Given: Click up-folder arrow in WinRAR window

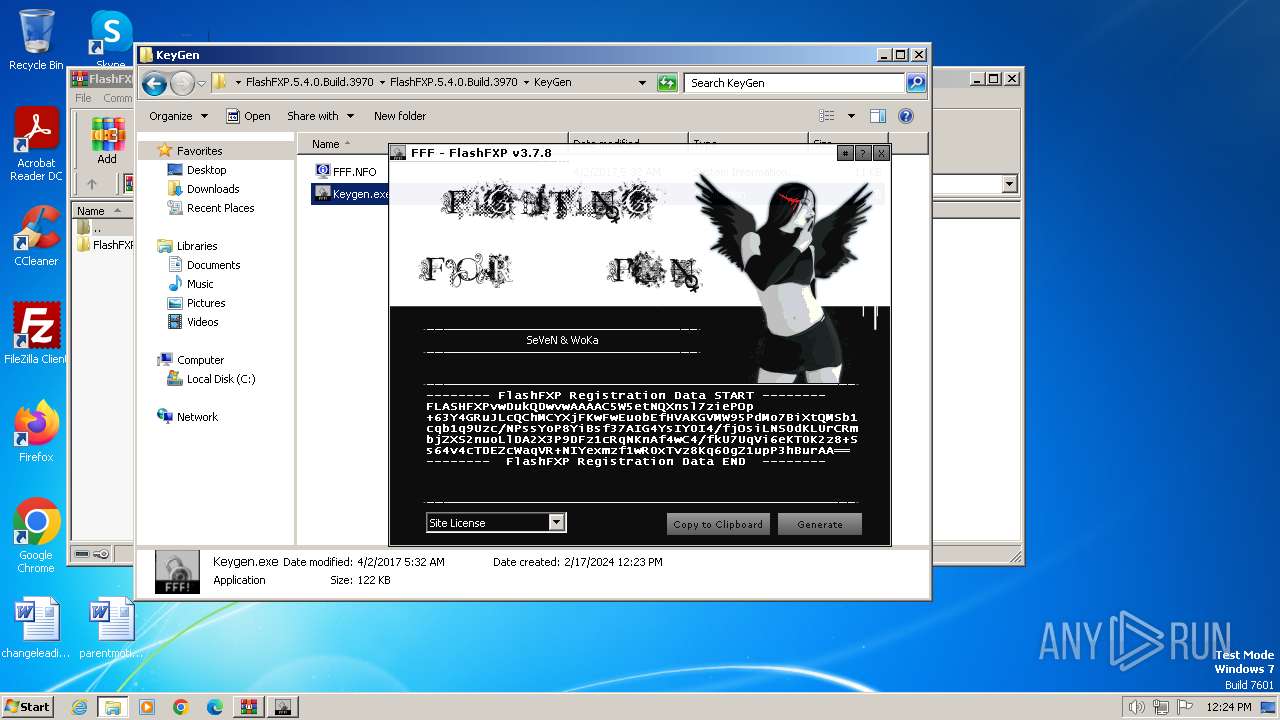Looking at the screenshot, I should point(92,184).
